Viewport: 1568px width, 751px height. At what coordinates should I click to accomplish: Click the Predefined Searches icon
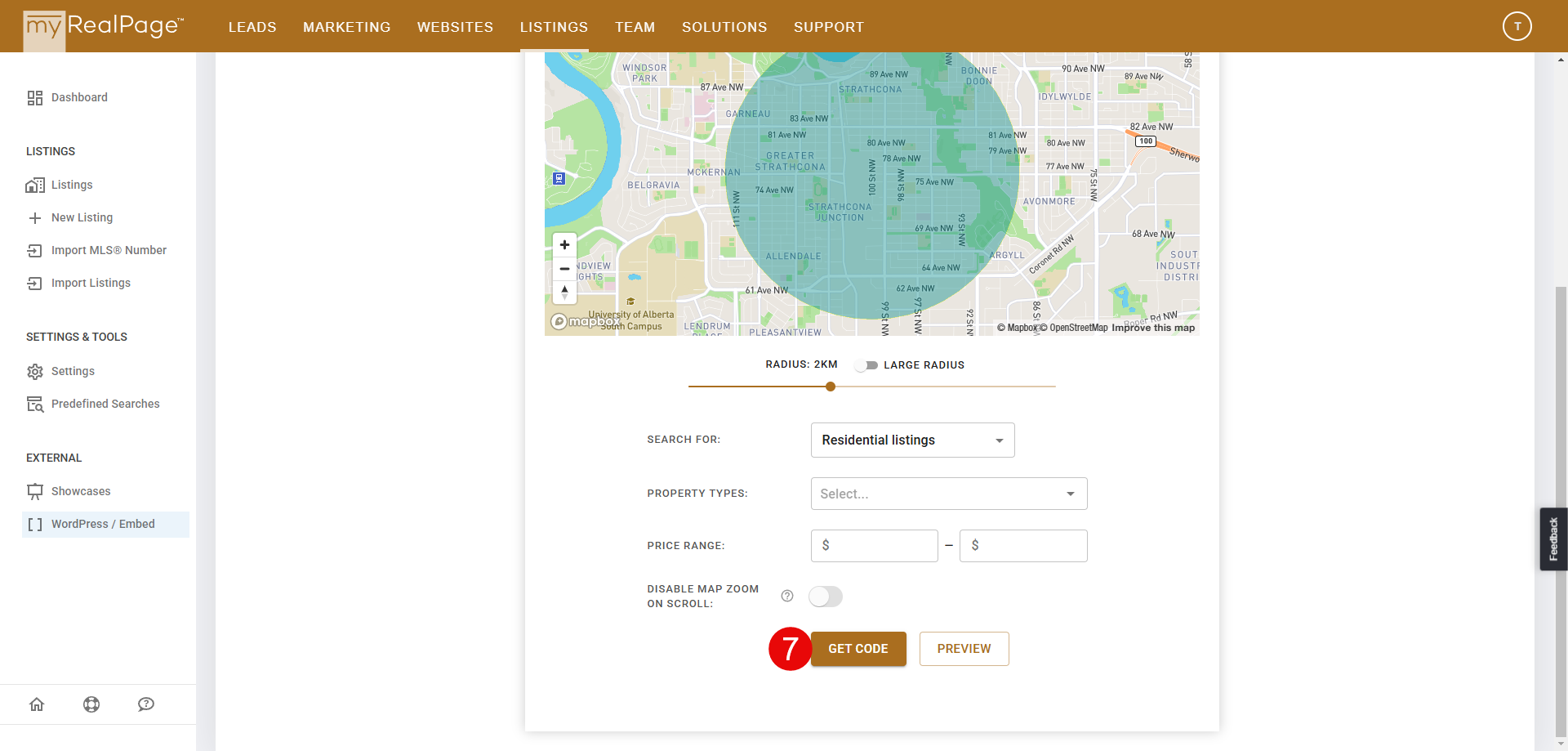pos(35,405)
